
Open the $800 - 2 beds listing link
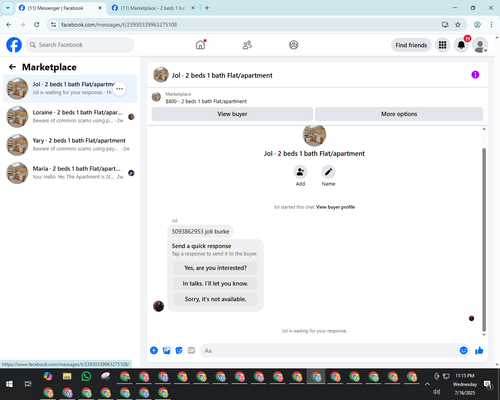(206, 101)
